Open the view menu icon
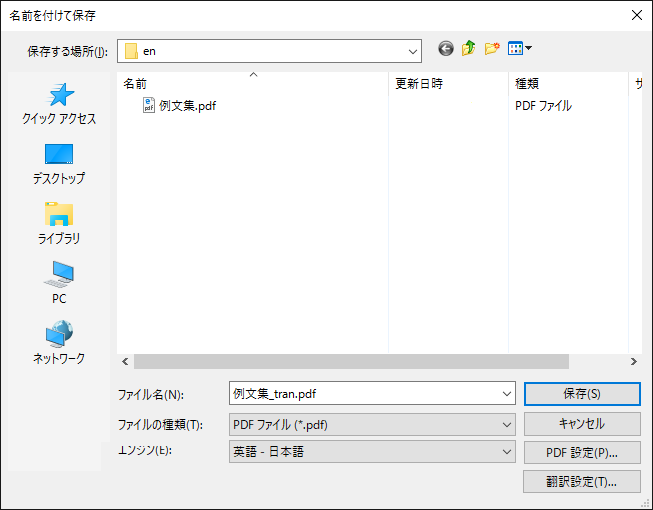 pos(519,49)
